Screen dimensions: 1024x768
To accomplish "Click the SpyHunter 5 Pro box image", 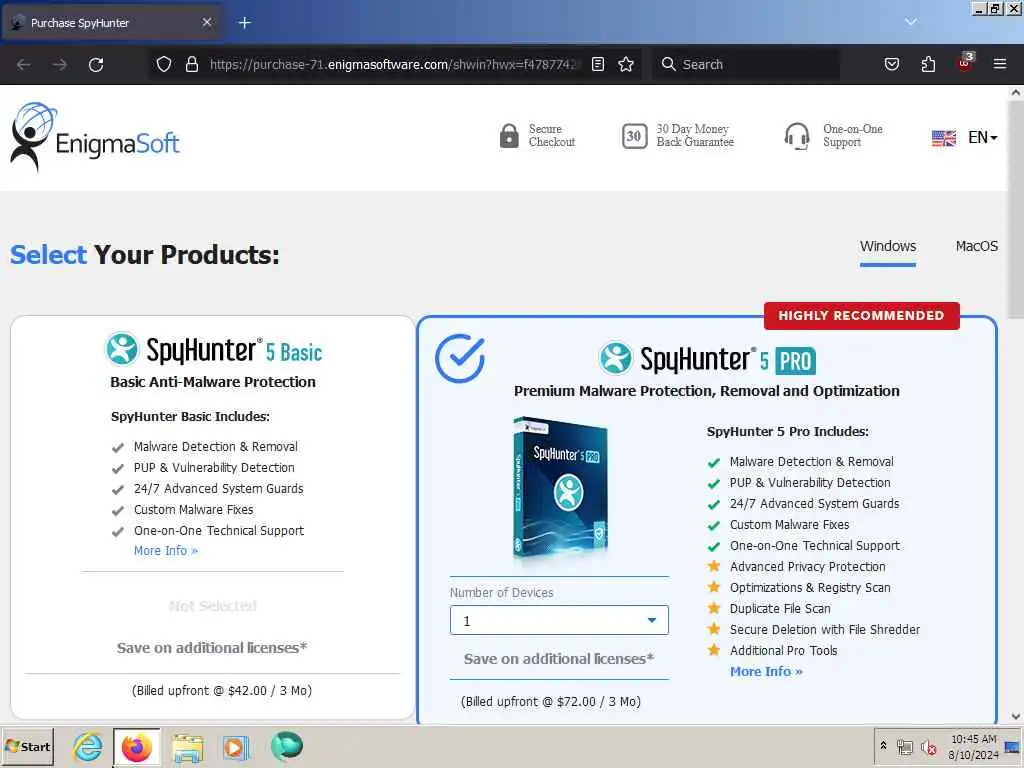I will click(x=560, y=488).
